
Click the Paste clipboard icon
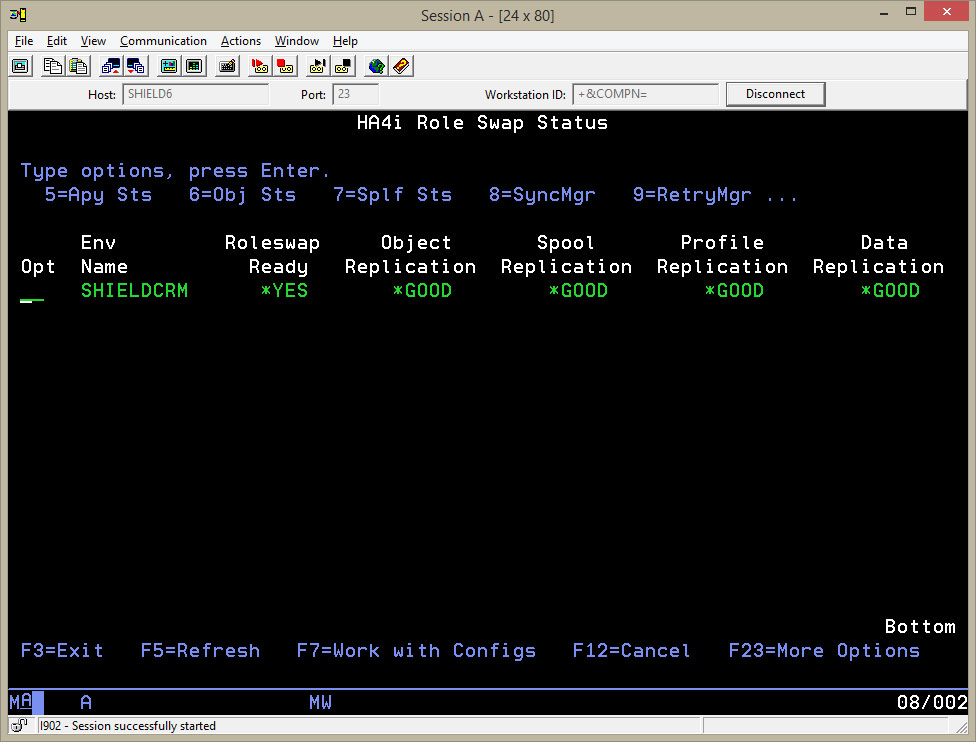[x=77, y=66]
